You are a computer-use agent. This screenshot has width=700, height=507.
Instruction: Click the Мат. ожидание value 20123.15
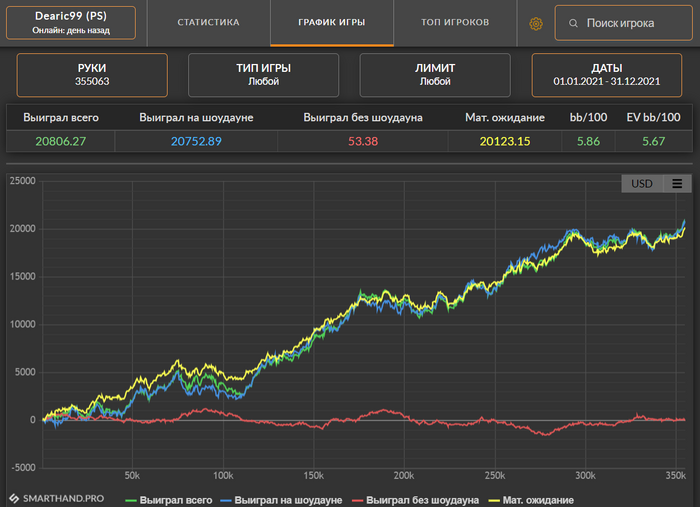tap(504, 141)
